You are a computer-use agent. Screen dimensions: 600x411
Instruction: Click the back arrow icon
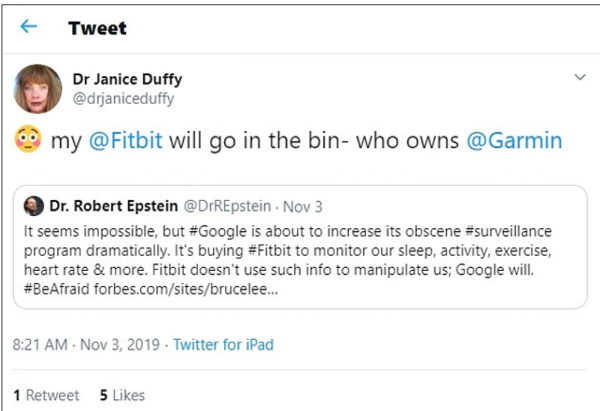point(29,26)
